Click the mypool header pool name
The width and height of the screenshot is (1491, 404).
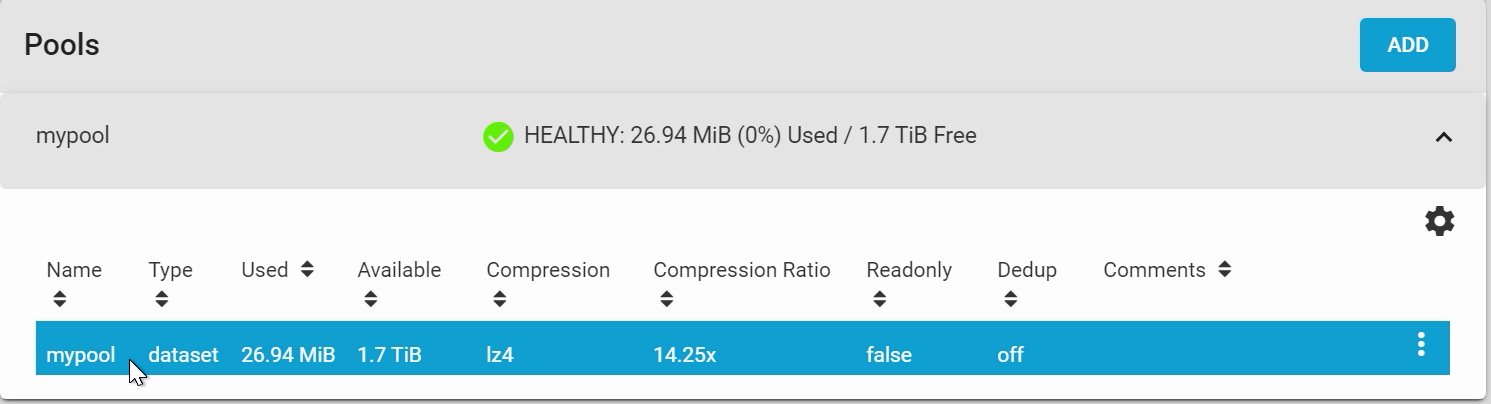pyautogui.click(x=72, y=136)
